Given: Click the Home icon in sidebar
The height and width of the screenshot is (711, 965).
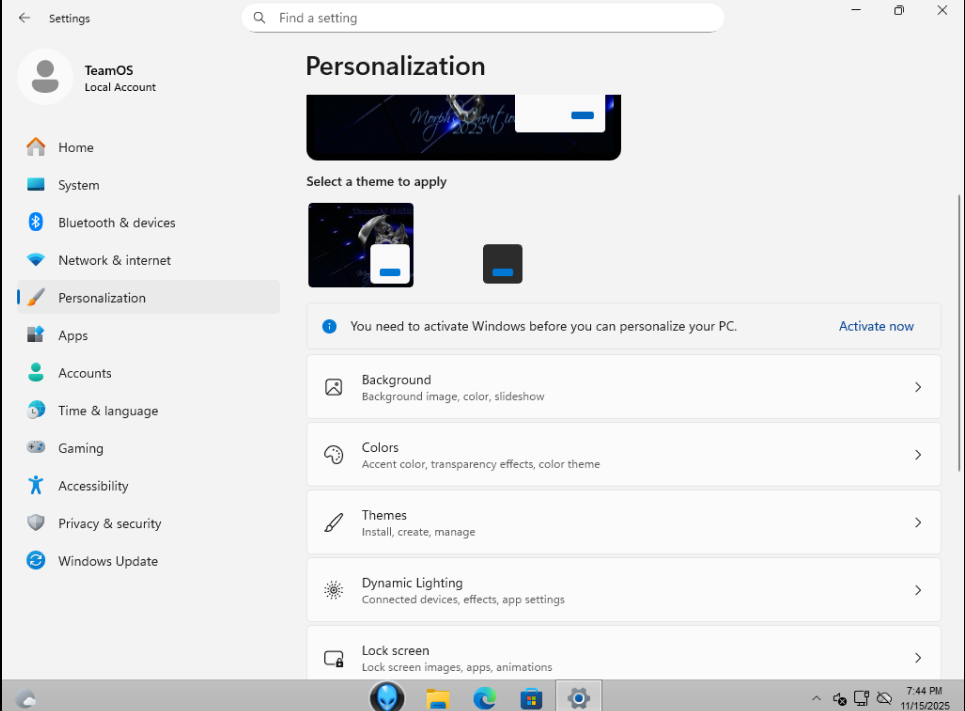Looking at the screenshot, I should click(36, 147).
